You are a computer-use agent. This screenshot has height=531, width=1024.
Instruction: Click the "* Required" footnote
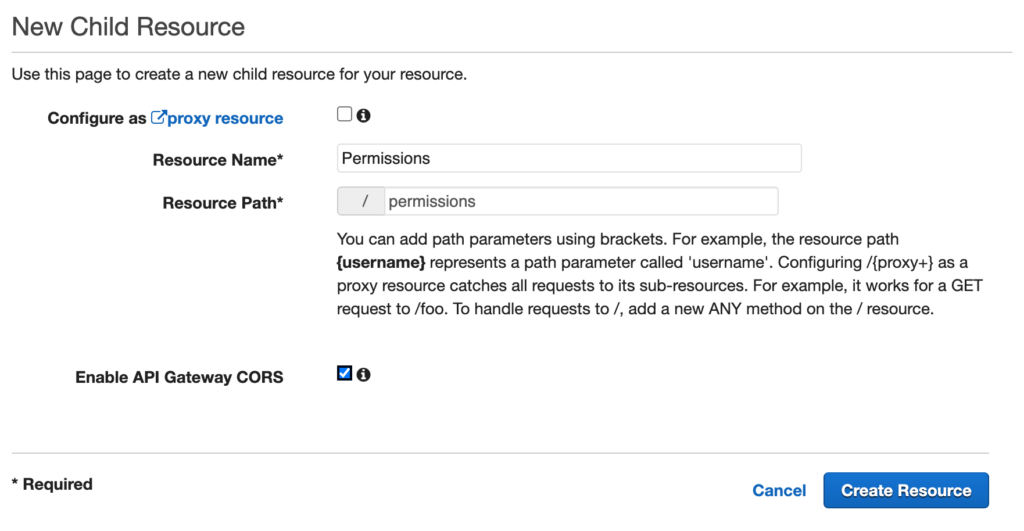(x=52, y=484)
